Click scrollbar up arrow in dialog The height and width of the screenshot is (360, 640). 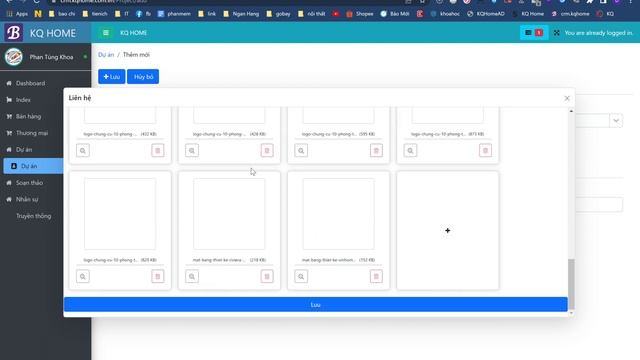pos(571,111)
